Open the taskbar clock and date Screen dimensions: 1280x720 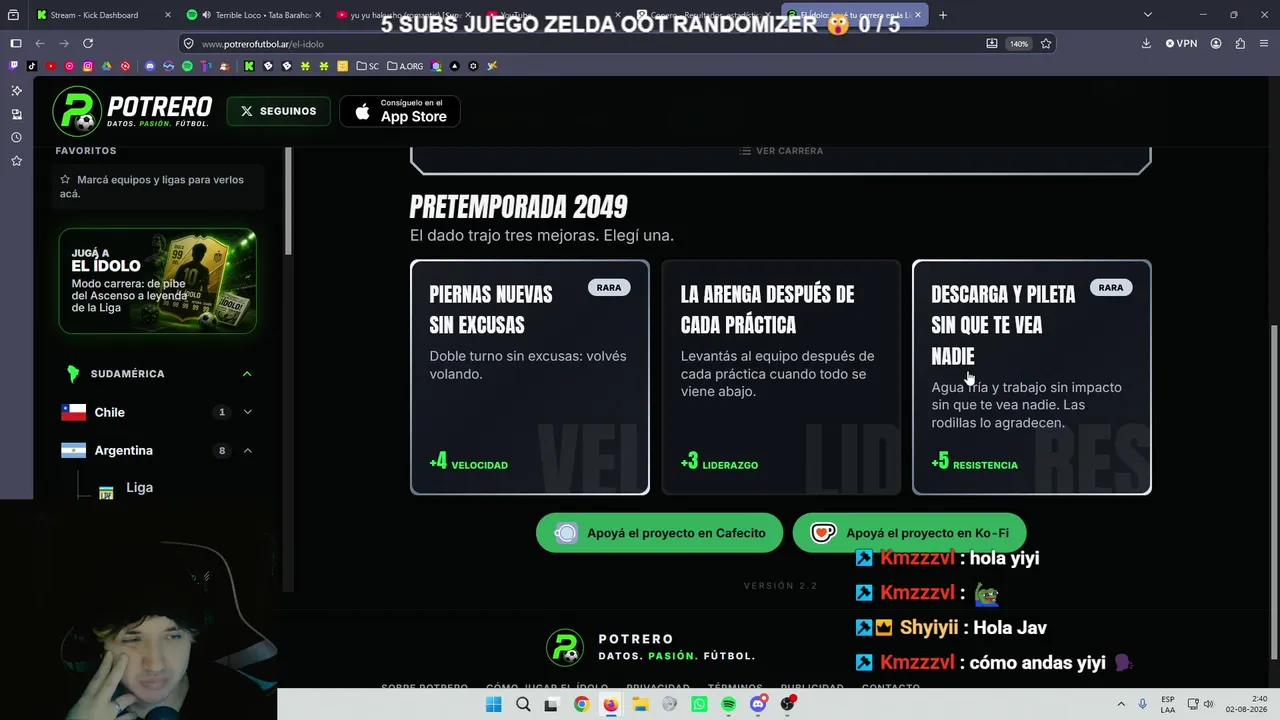(x=1247, y=704)
